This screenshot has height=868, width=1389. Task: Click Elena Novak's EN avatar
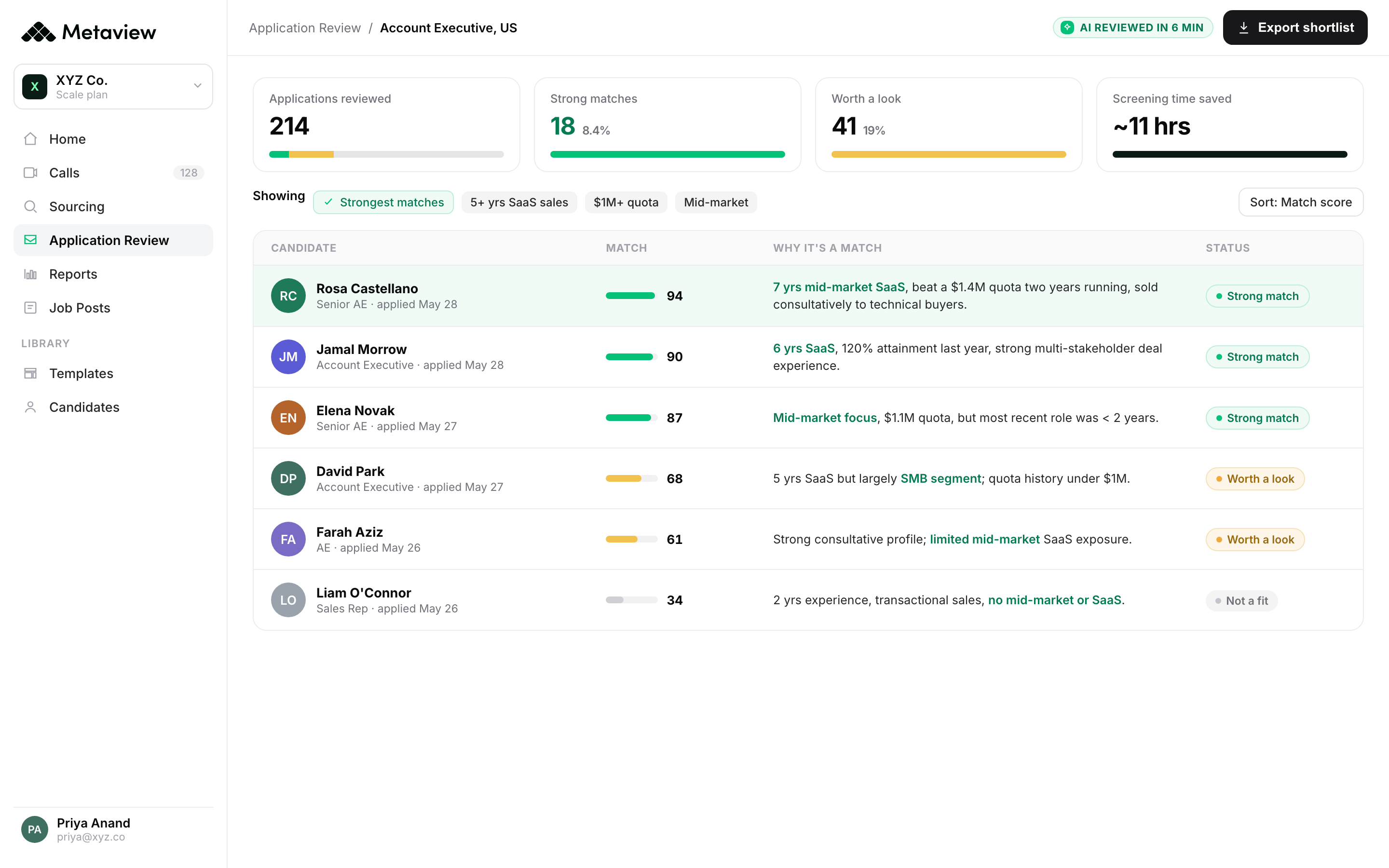[x=288, y=417]
